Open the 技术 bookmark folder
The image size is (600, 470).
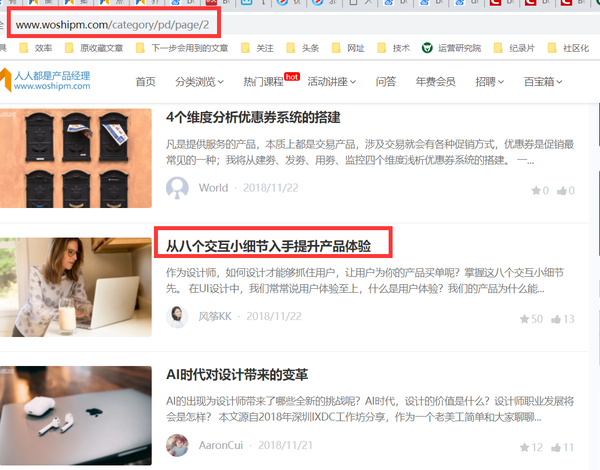click(394, 48)
